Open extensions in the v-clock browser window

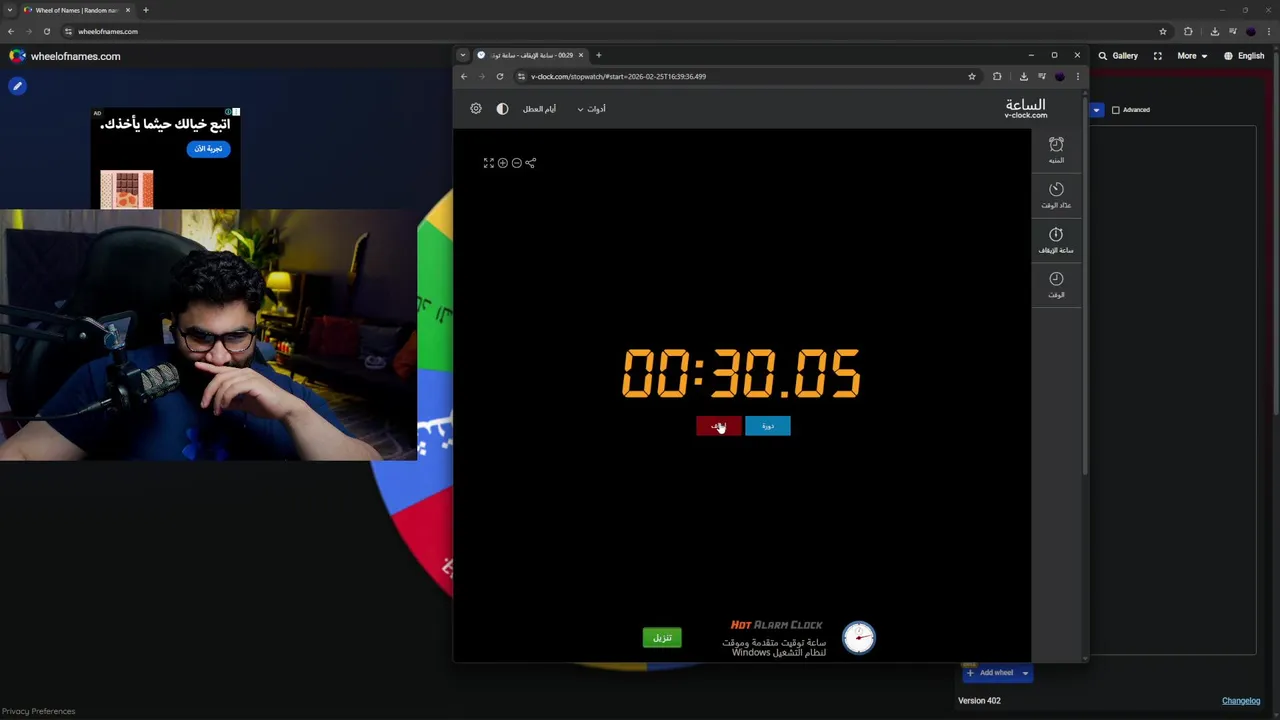997,76
